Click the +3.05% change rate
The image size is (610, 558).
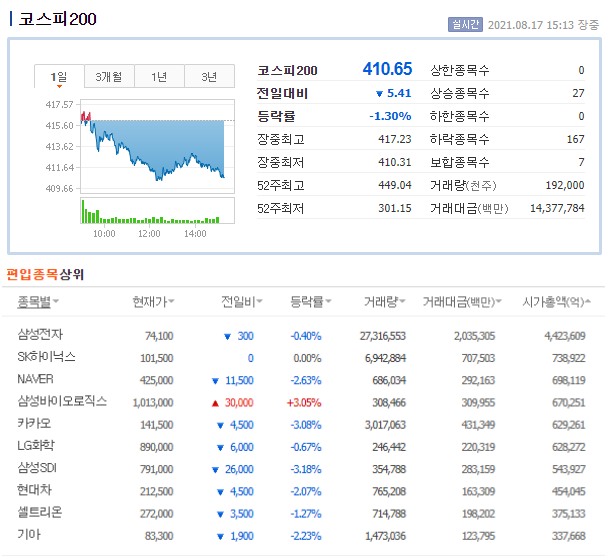304,403
